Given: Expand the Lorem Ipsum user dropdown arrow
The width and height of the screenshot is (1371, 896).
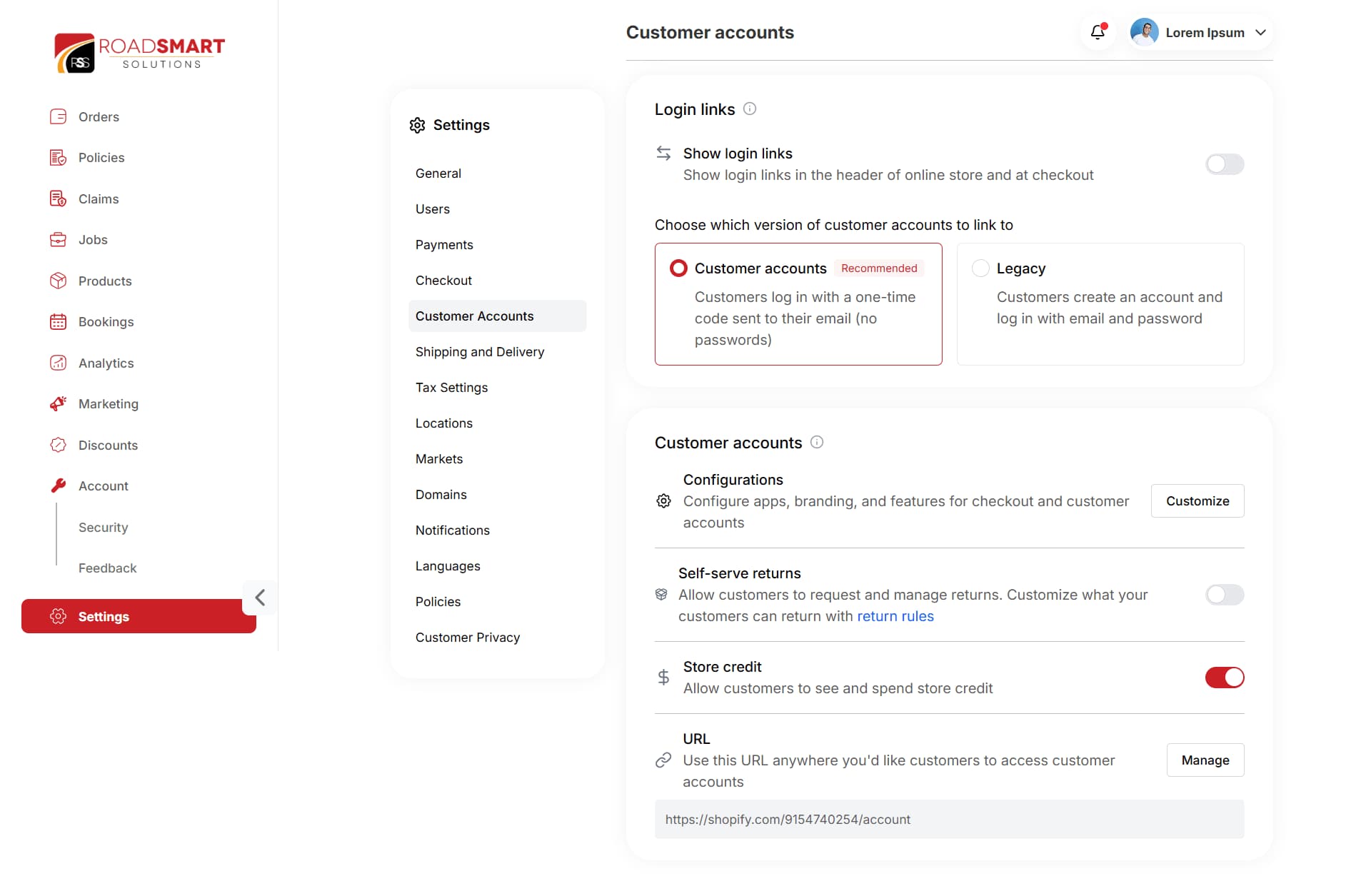Looking at the screenshot, I should [1260, 33].
